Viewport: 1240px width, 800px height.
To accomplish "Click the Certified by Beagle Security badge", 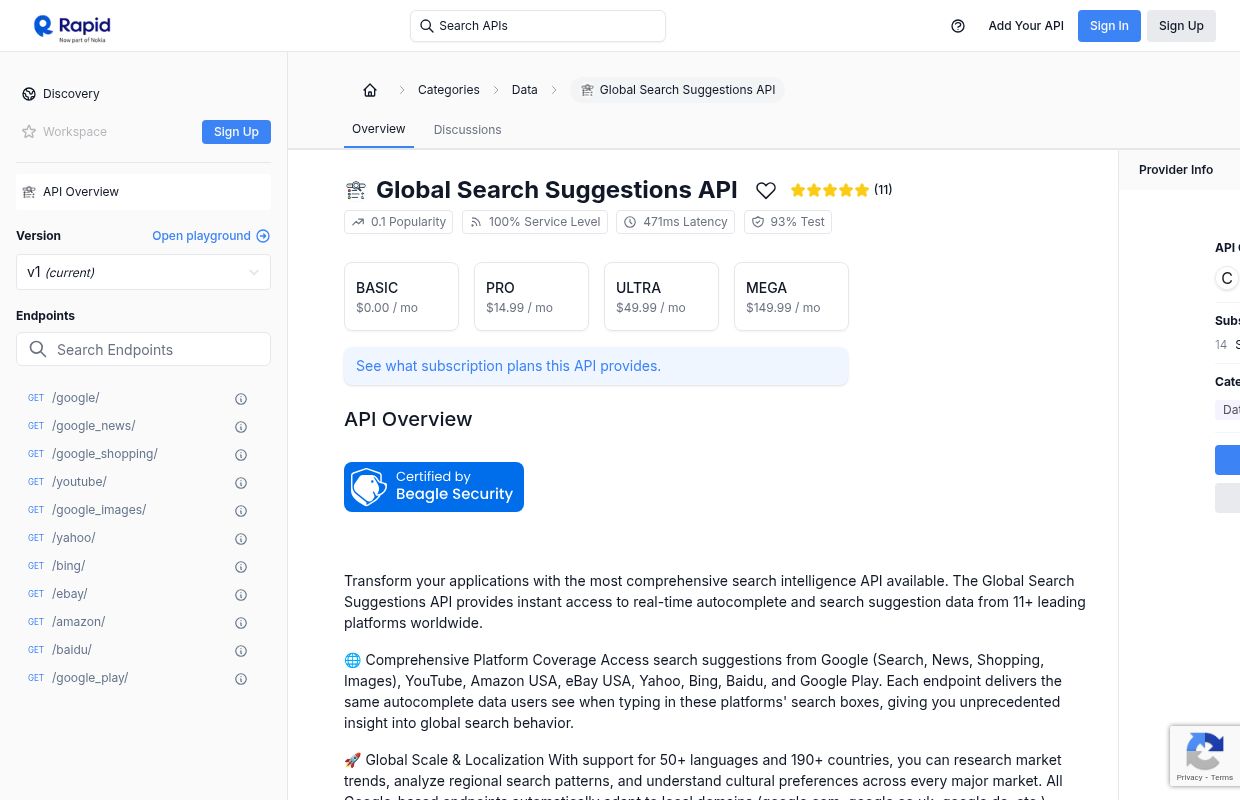I will [434, 487].
